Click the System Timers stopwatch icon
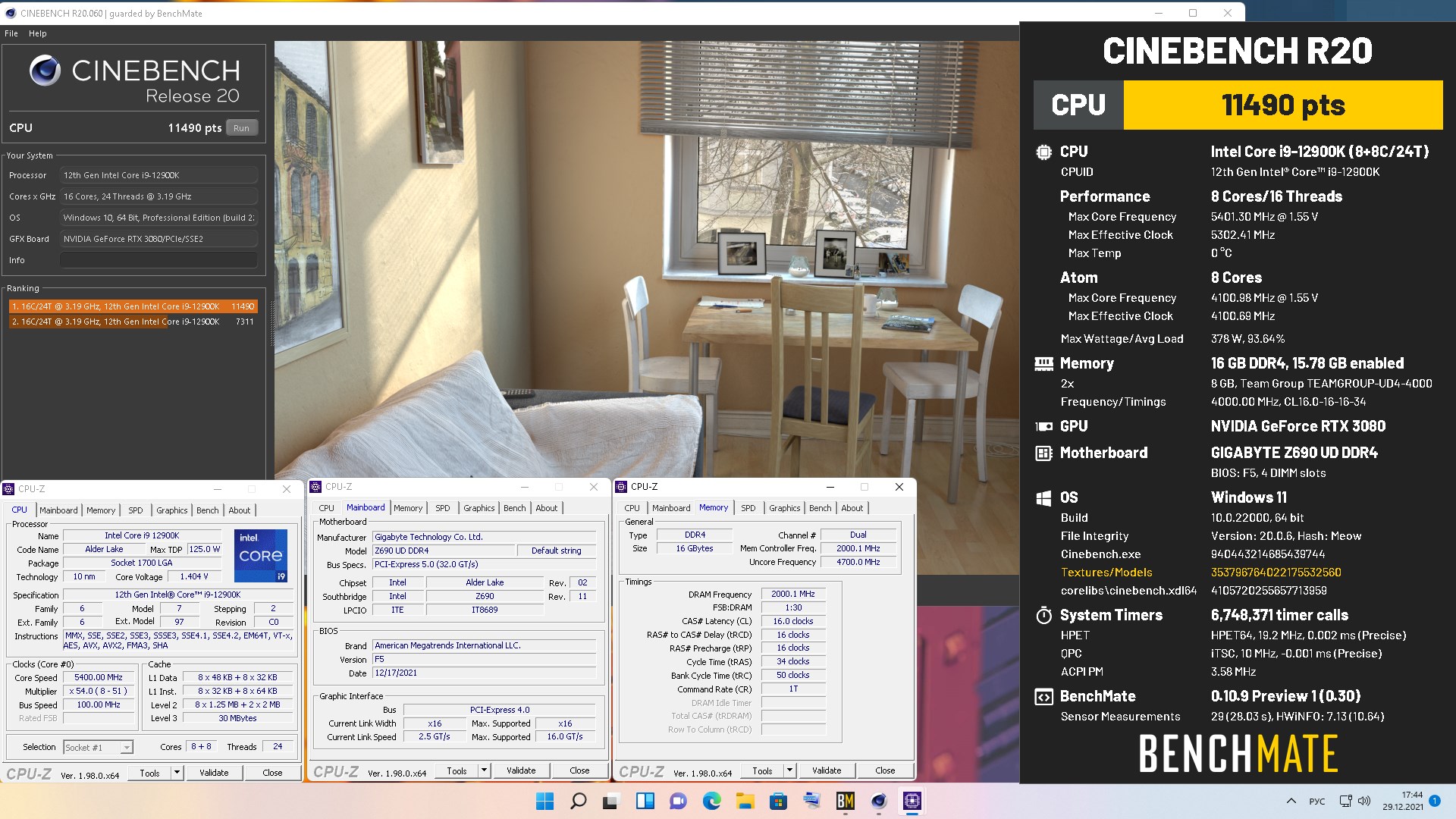Screen dimensions: 1456x819 point(1043,615)
